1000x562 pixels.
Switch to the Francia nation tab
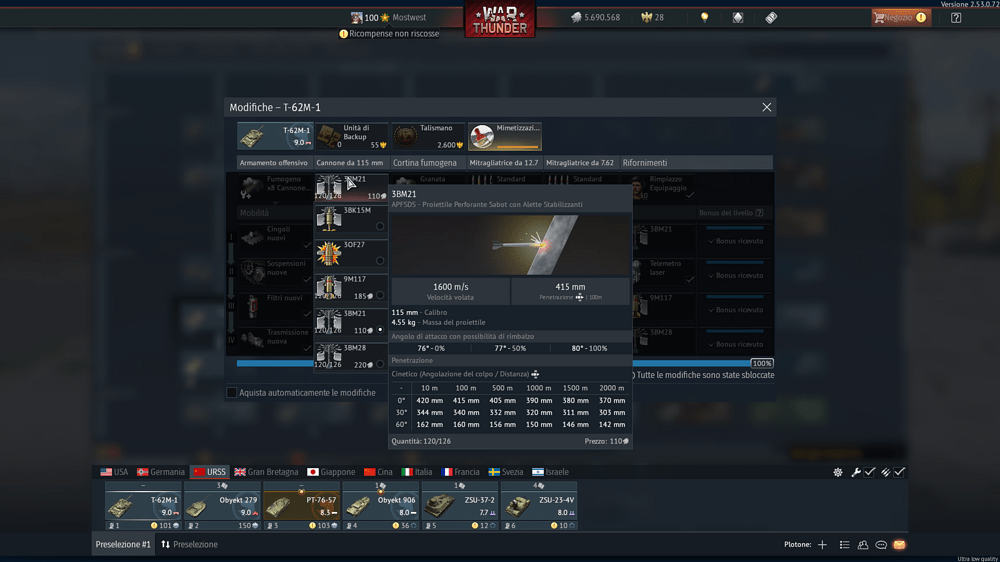(460, 472)
